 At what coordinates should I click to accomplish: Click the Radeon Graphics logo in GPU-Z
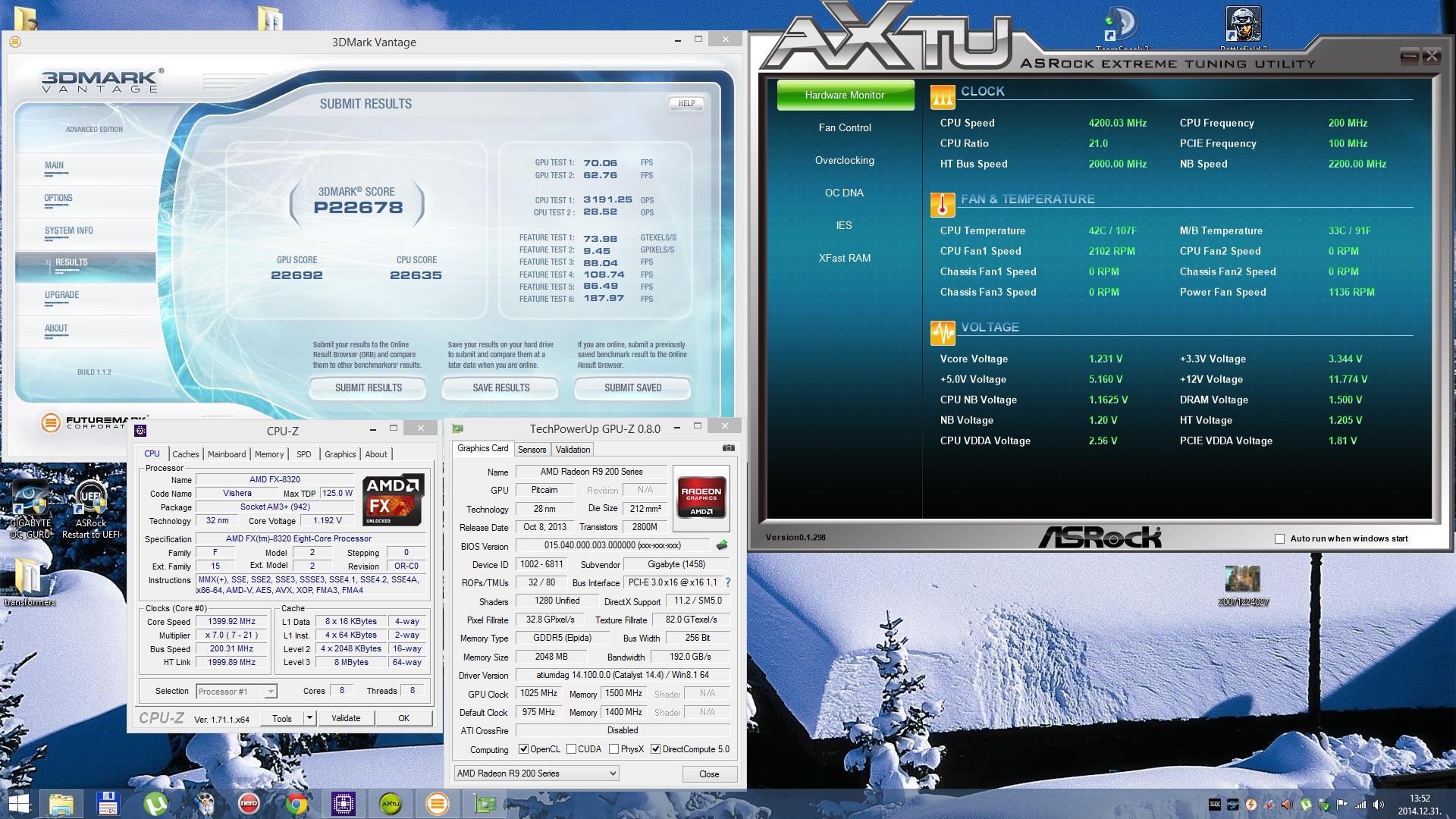[701, 498]
